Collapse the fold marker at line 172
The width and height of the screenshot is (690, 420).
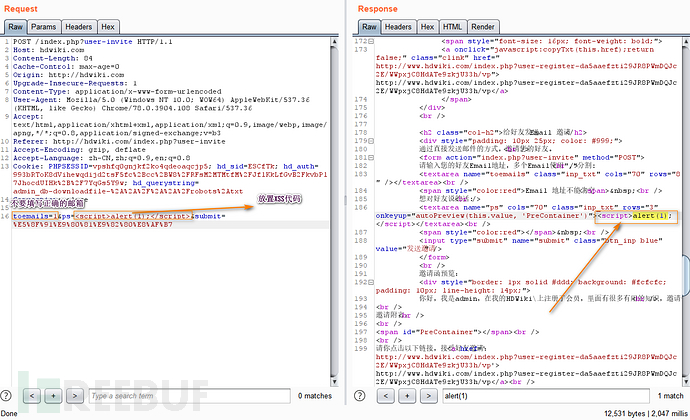pos(371,41)
